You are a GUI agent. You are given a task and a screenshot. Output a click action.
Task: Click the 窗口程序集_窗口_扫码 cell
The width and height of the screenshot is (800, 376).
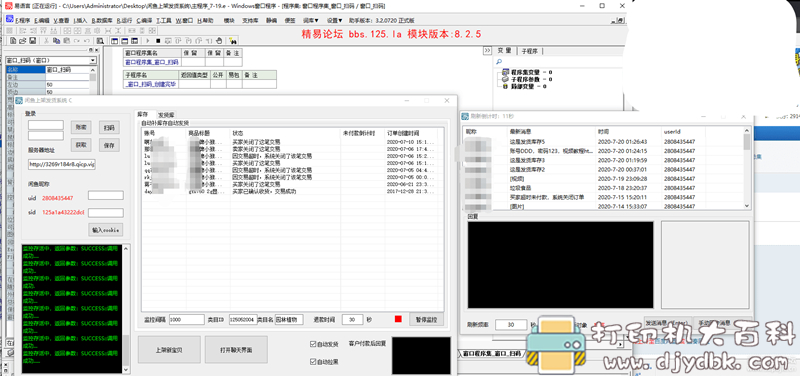click(x=152, y=62)
